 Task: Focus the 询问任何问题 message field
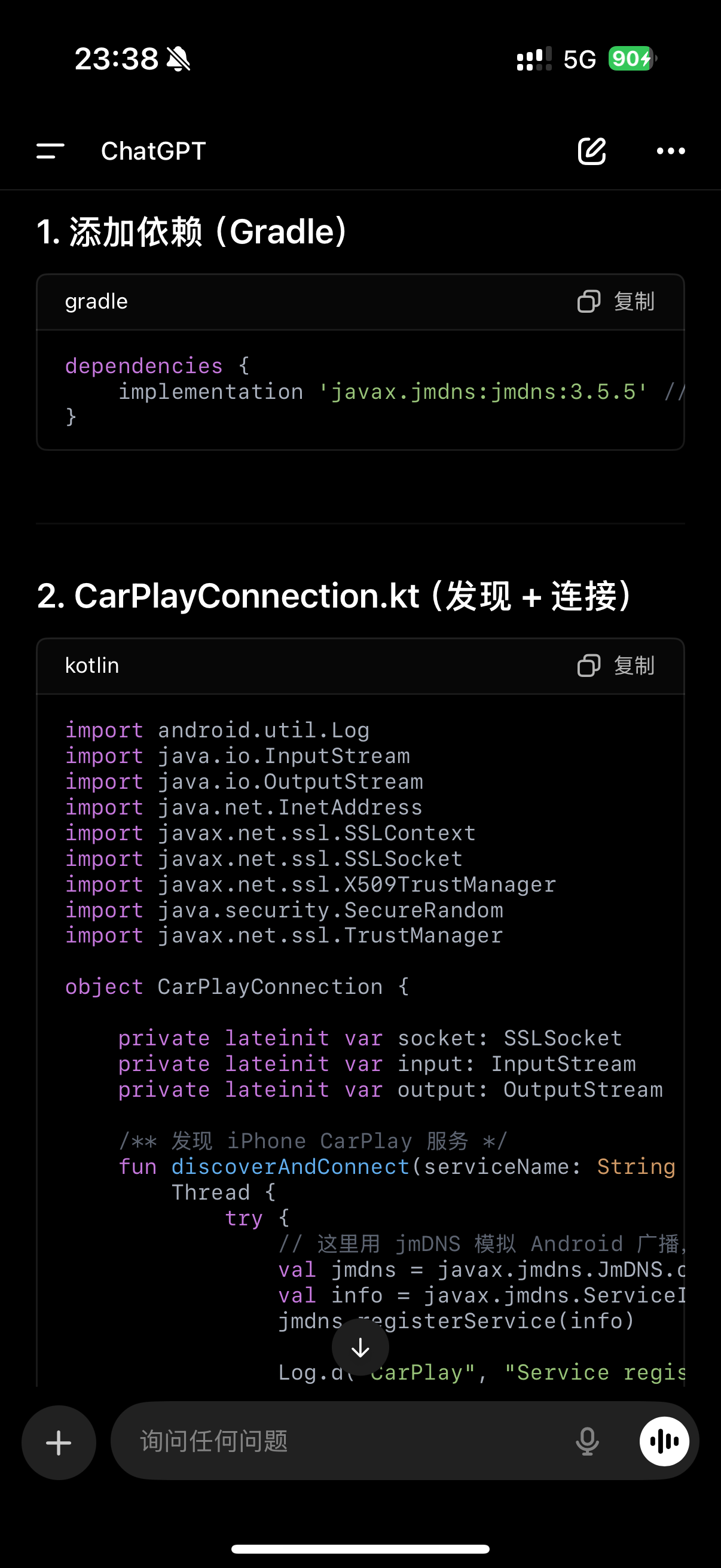(347, 1441)
